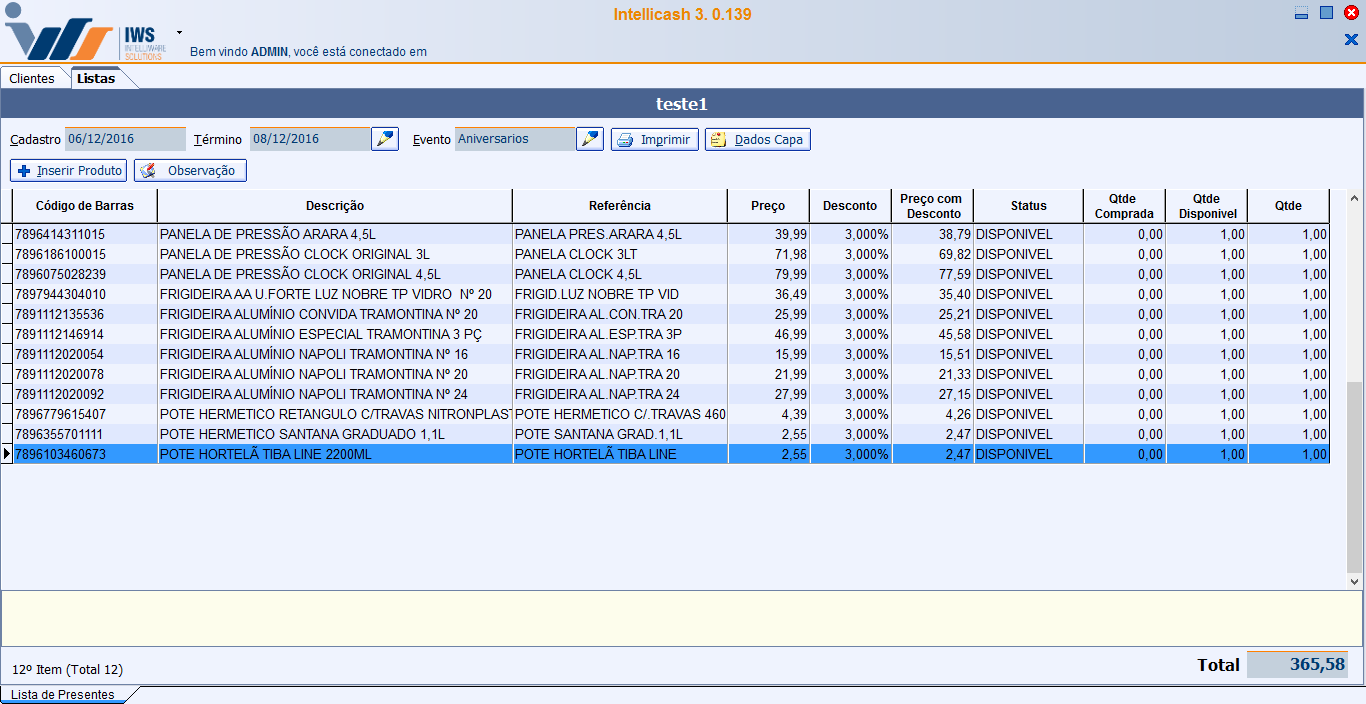Open Dados Capa button

[x=758, y=140]
